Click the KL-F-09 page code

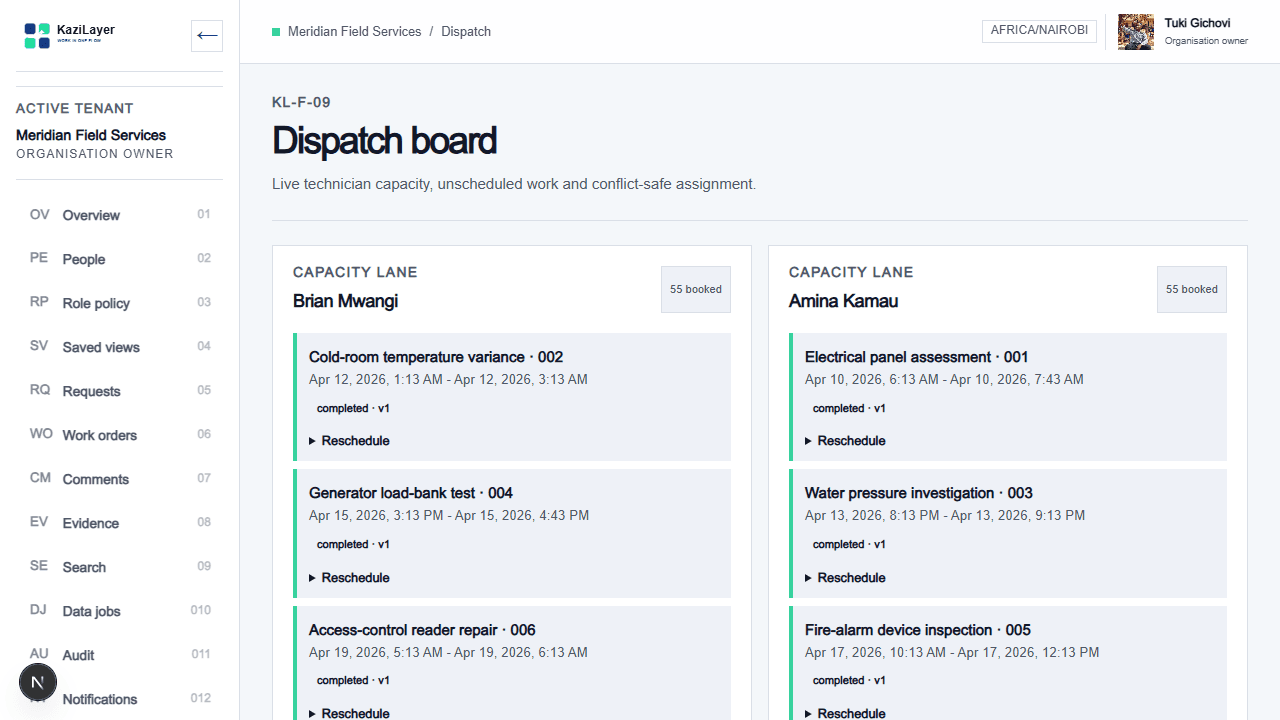(301, 102)
